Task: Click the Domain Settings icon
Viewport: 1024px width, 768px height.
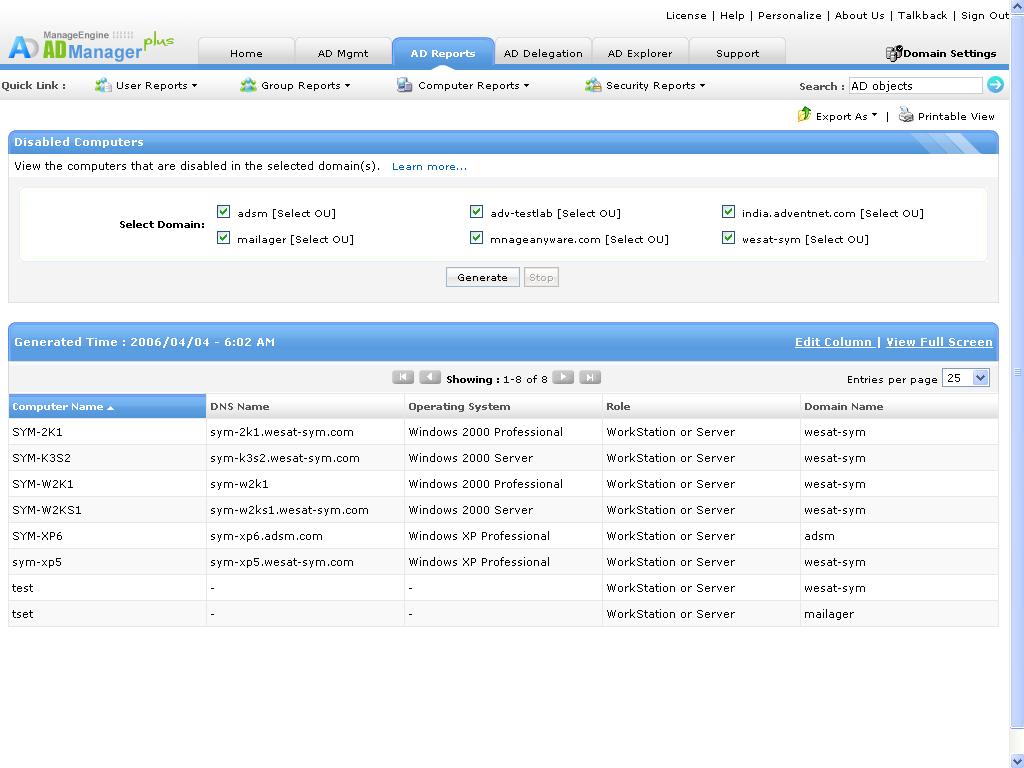Action: coord(893,53)
